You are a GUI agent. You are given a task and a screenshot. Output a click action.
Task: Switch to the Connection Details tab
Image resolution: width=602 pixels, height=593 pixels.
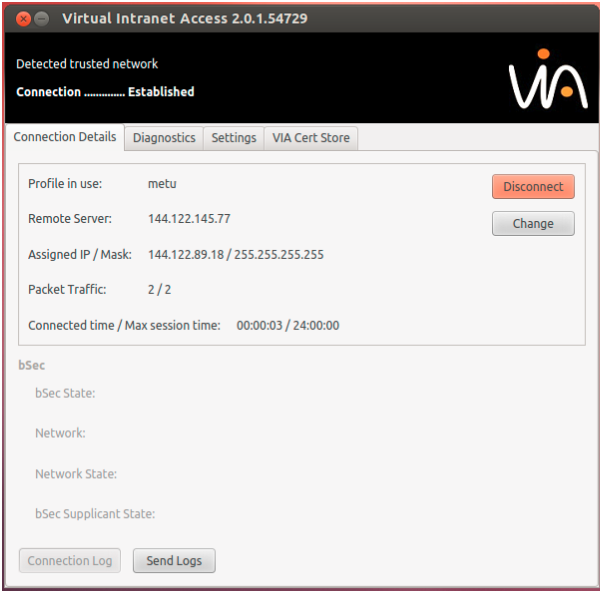click(x=65, y=137)
